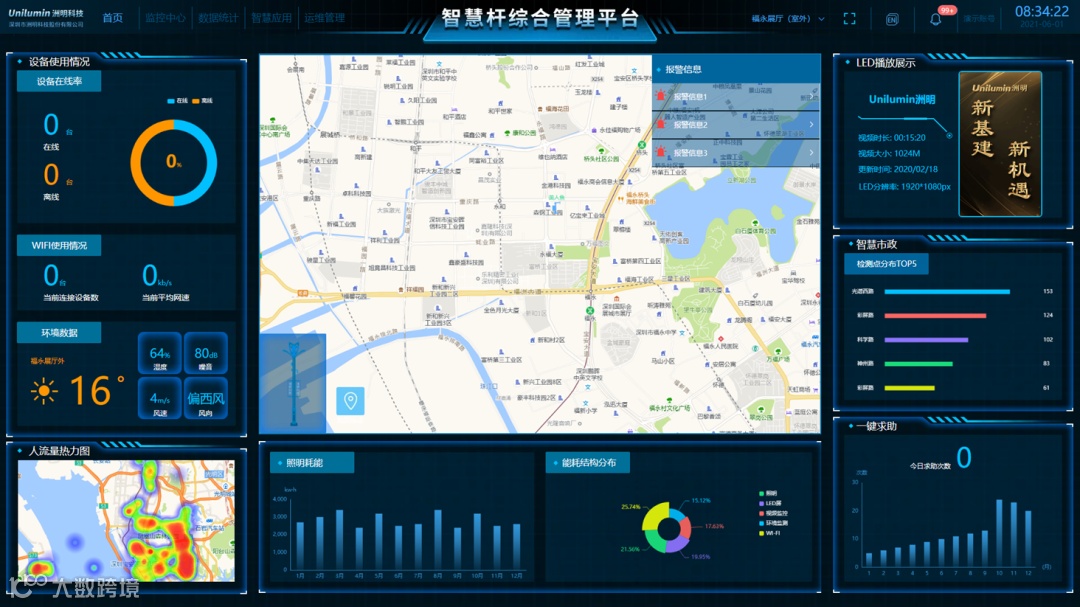Screen dimensions: 1080x607
Task: Expand 报警信息2 with its chevron arrow
Action: pyautogui.click(x=811, y=125)
